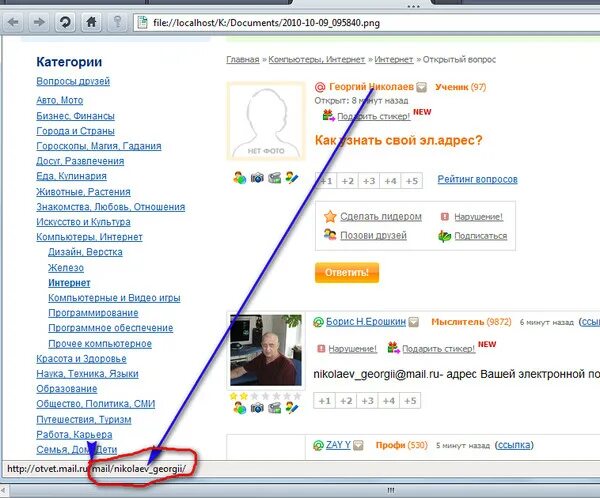Click the red violation icon in Борис's answer
The image size is (600, 498).
click(x=321, y=348)
